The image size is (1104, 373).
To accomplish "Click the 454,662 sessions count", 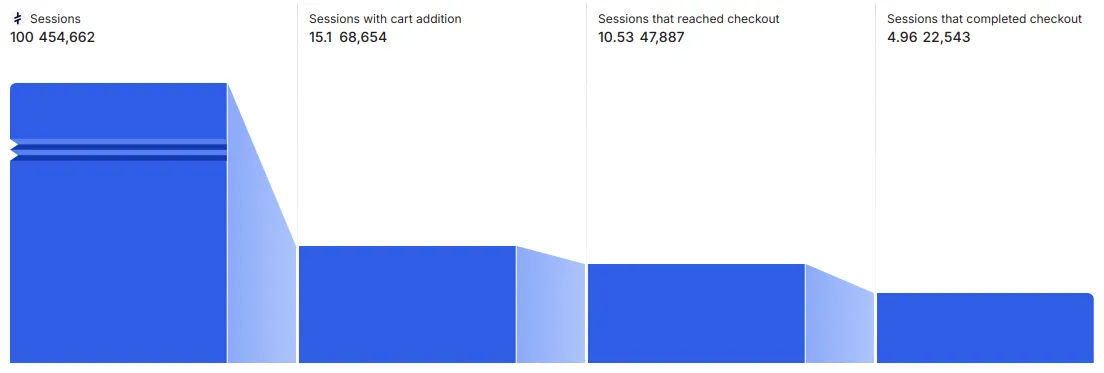I will (x=66, y=37).
